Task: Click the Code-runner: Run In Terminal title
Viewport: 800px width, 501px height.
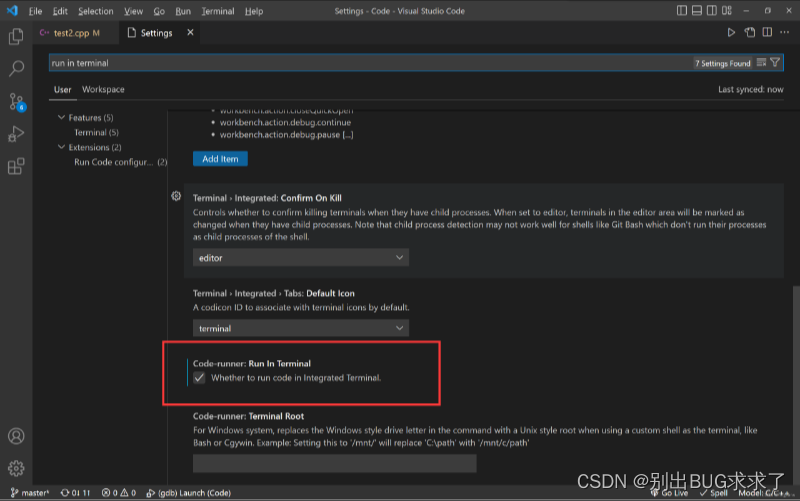Action: [252, 364]
